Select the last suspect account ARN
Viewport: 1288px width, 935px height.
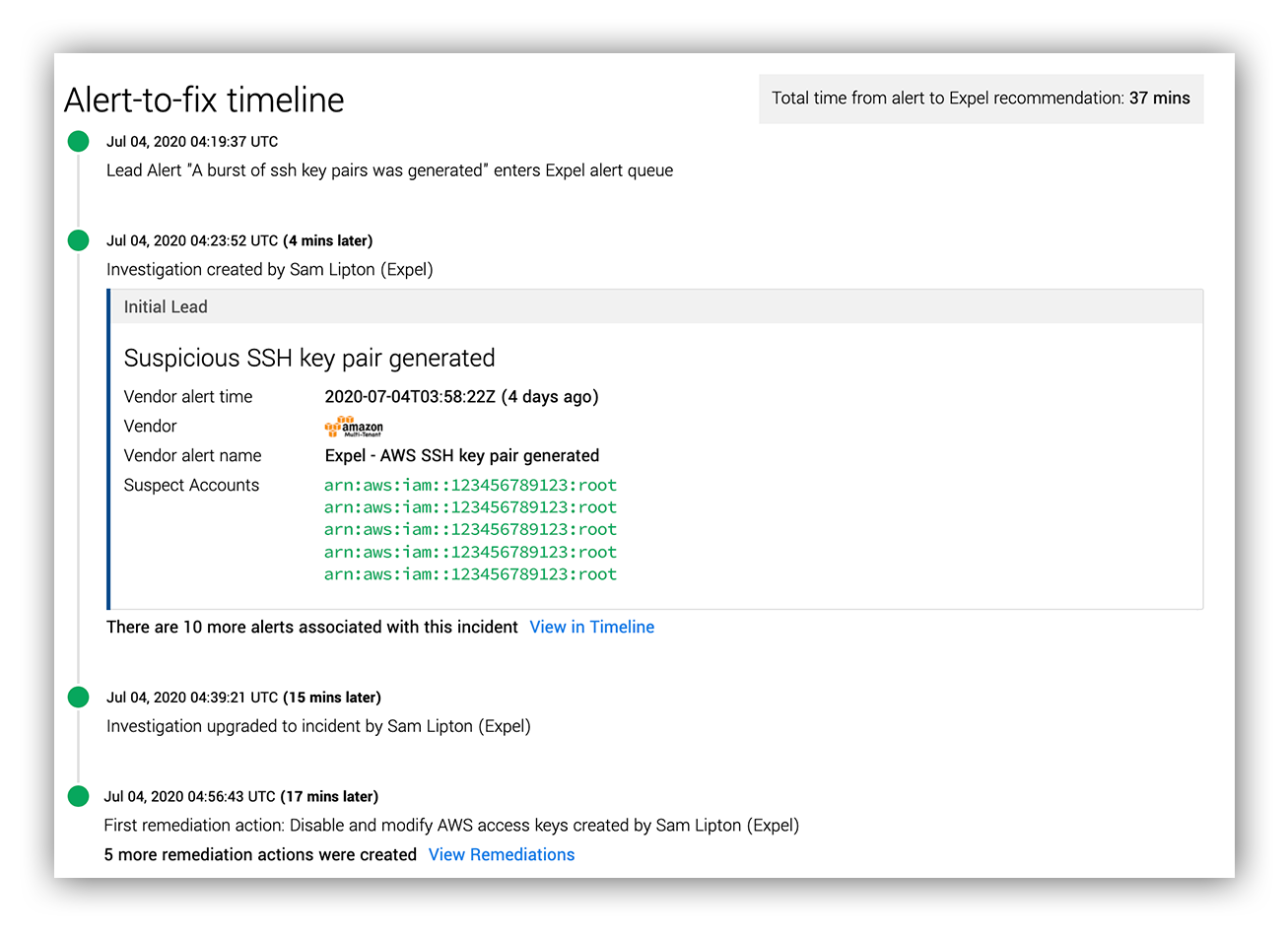click(x=471, y=574)
